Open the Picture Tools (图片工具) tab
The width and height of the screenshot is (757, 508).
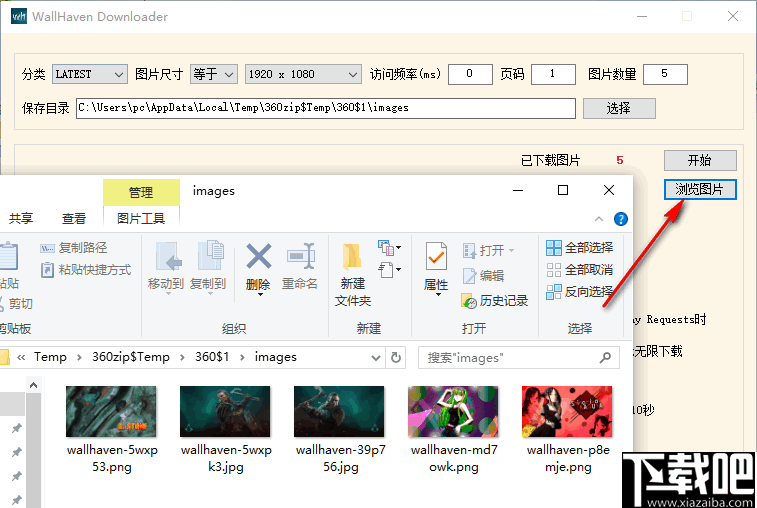(141, 218)
